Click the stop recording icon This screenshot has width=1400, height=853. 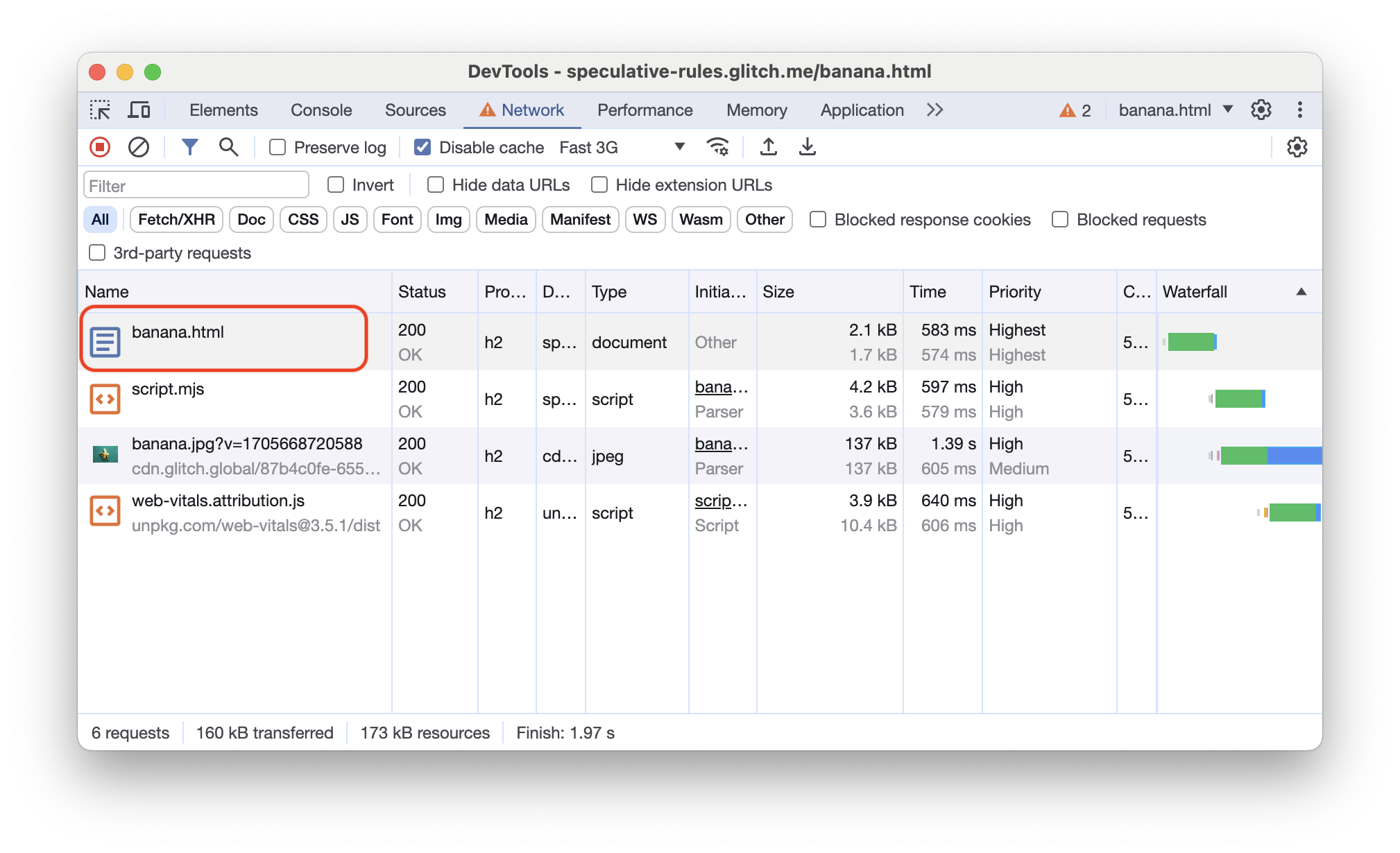click(102, 147)
